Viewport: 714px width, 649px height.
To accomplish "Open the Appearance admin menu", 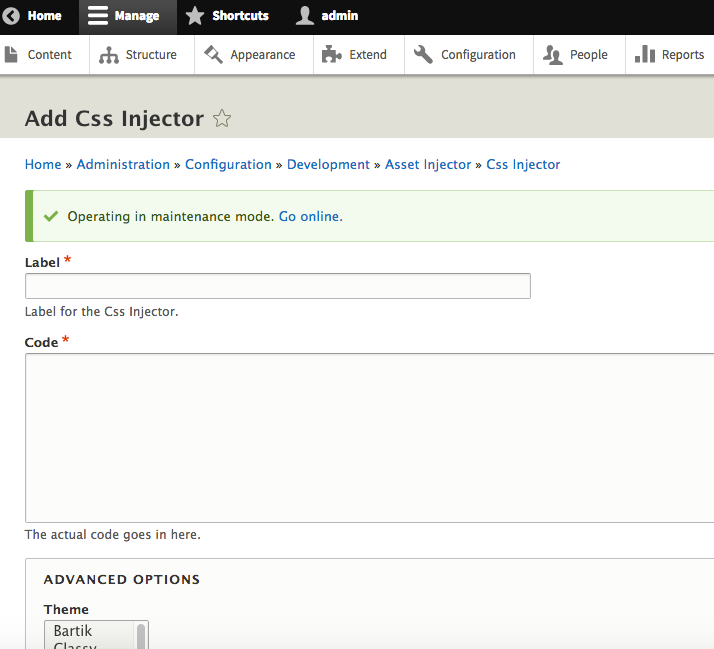I will [x=254, y=55].
